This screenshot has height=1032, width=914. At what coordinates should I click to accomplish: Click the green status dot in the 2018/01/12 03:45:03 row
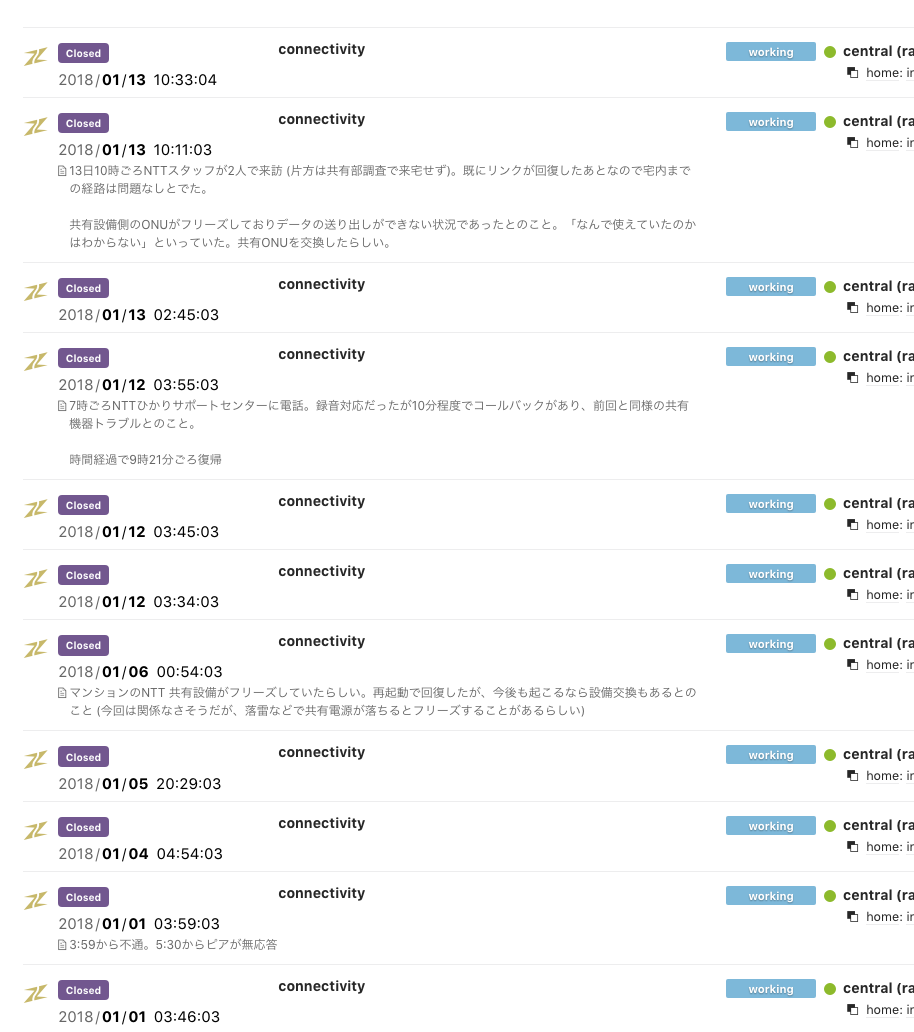829,504
